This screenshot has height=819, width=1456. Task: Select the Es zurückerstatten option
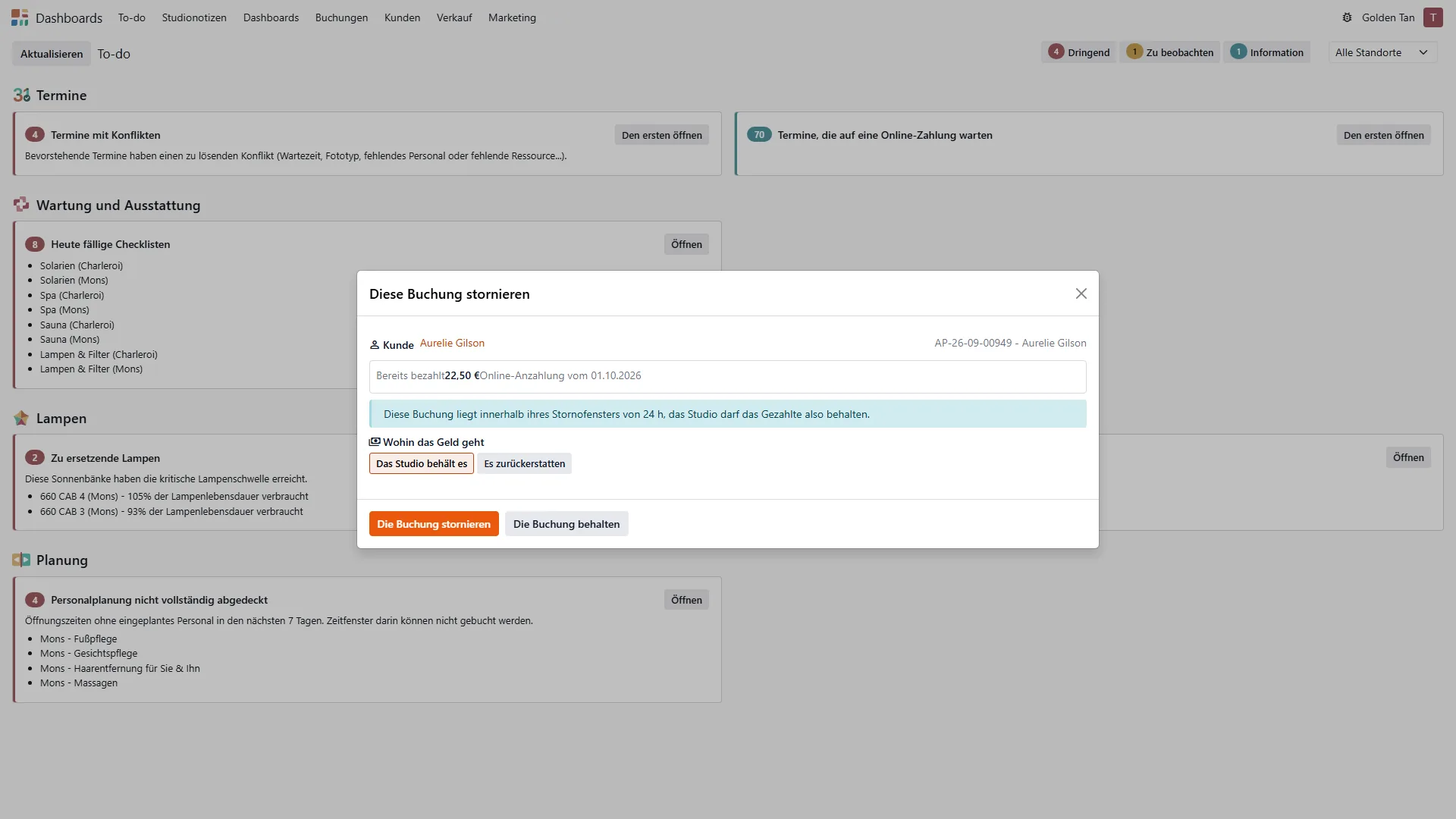[525, 463]
